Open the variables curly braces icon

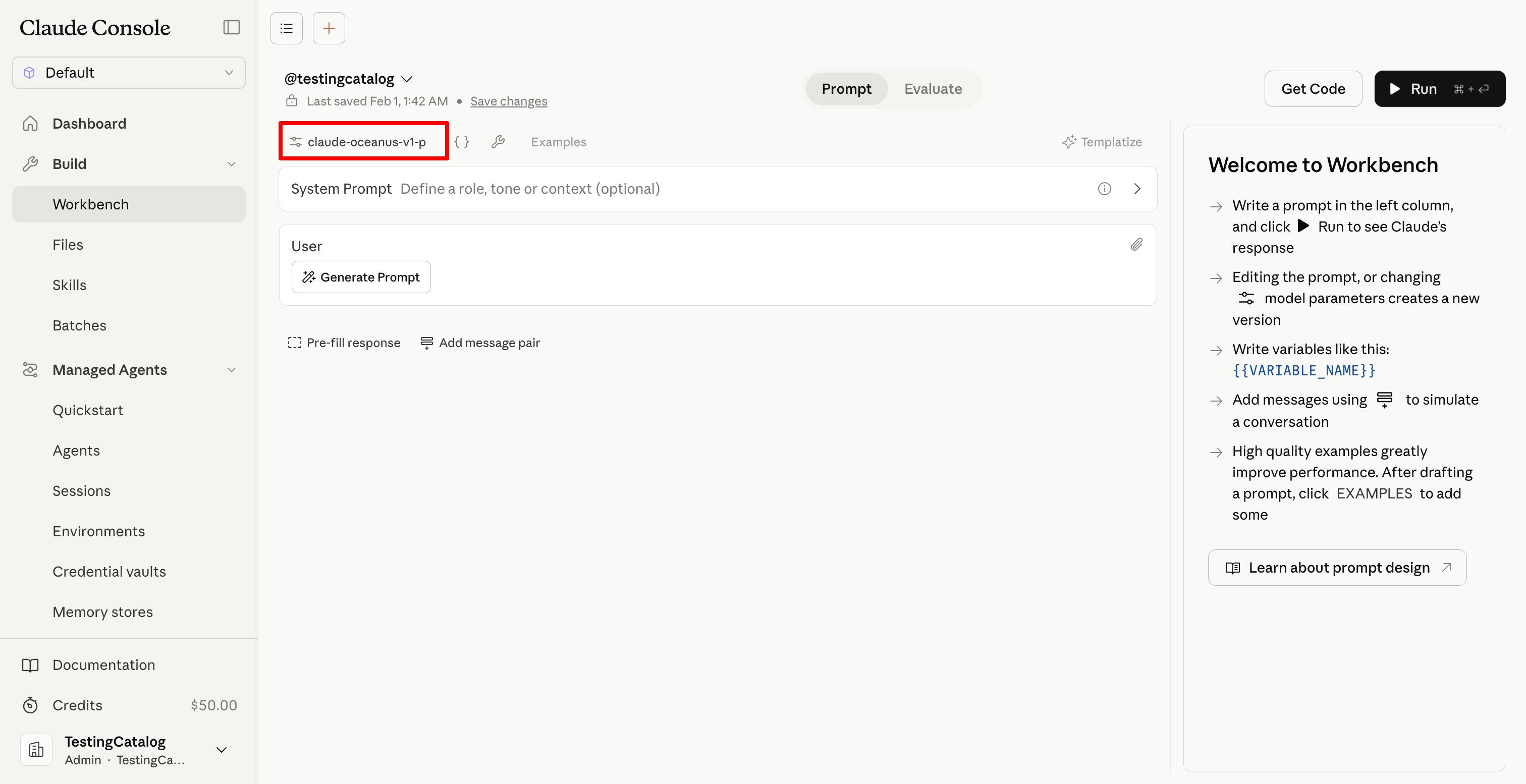click(462, 142)
